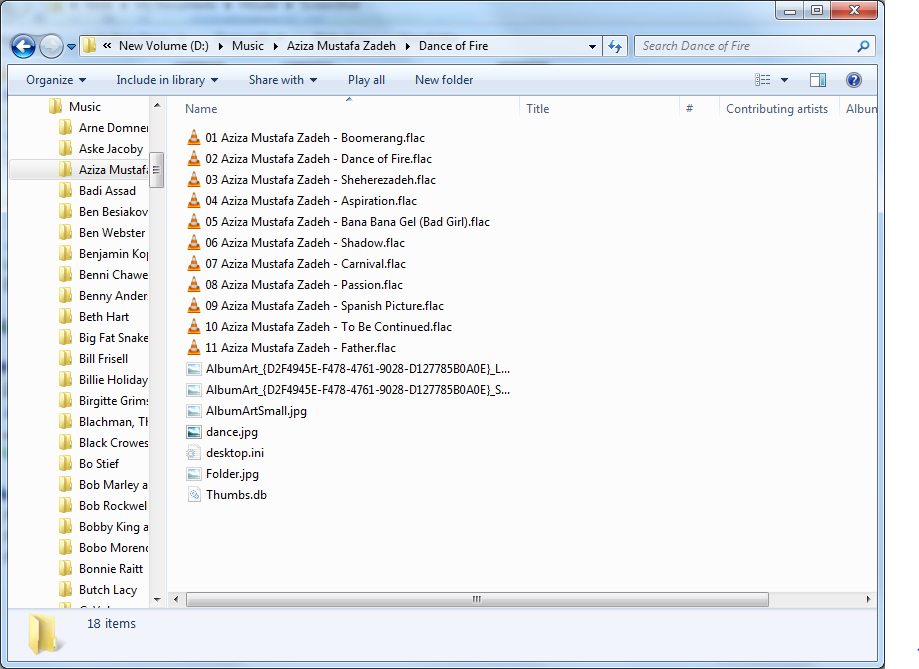Open the Ben Webster folder
The image size is (919, 669).
tap(112, 233)
